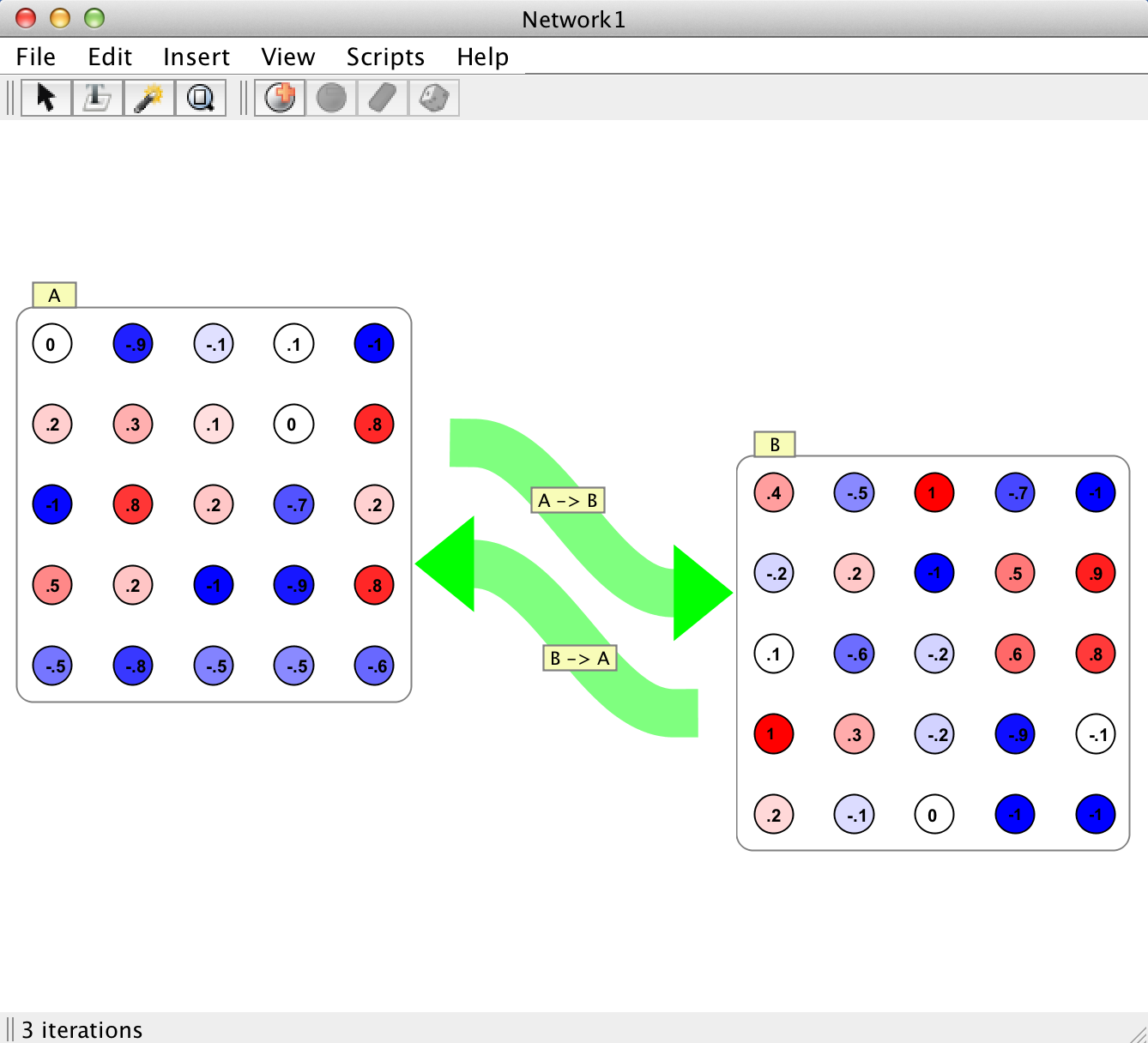Select the arrow selection tool

tap(46, 98)
